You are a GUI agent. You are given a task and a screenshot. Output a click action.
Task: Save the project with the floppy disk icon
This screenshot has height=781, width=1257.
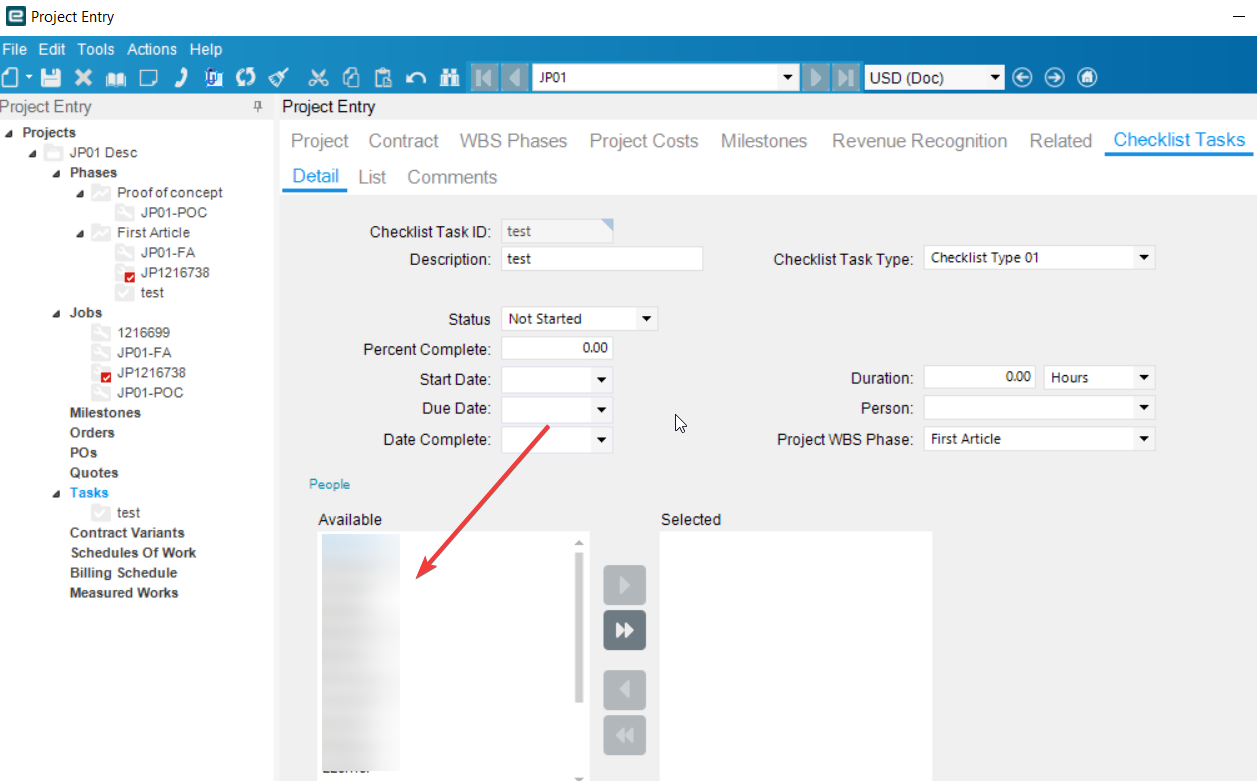[x=50, y=78]
